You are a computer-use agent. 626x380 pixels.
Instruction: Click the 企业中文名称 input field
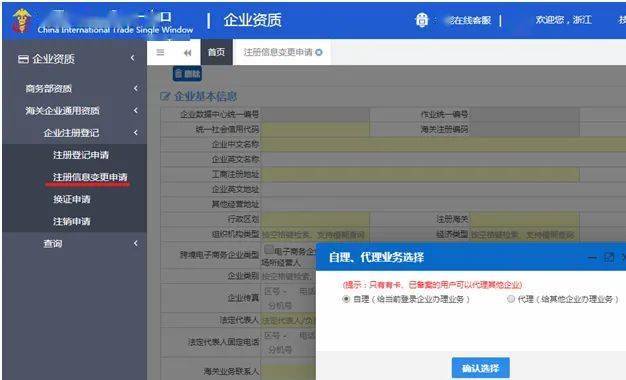coord(444,144)
